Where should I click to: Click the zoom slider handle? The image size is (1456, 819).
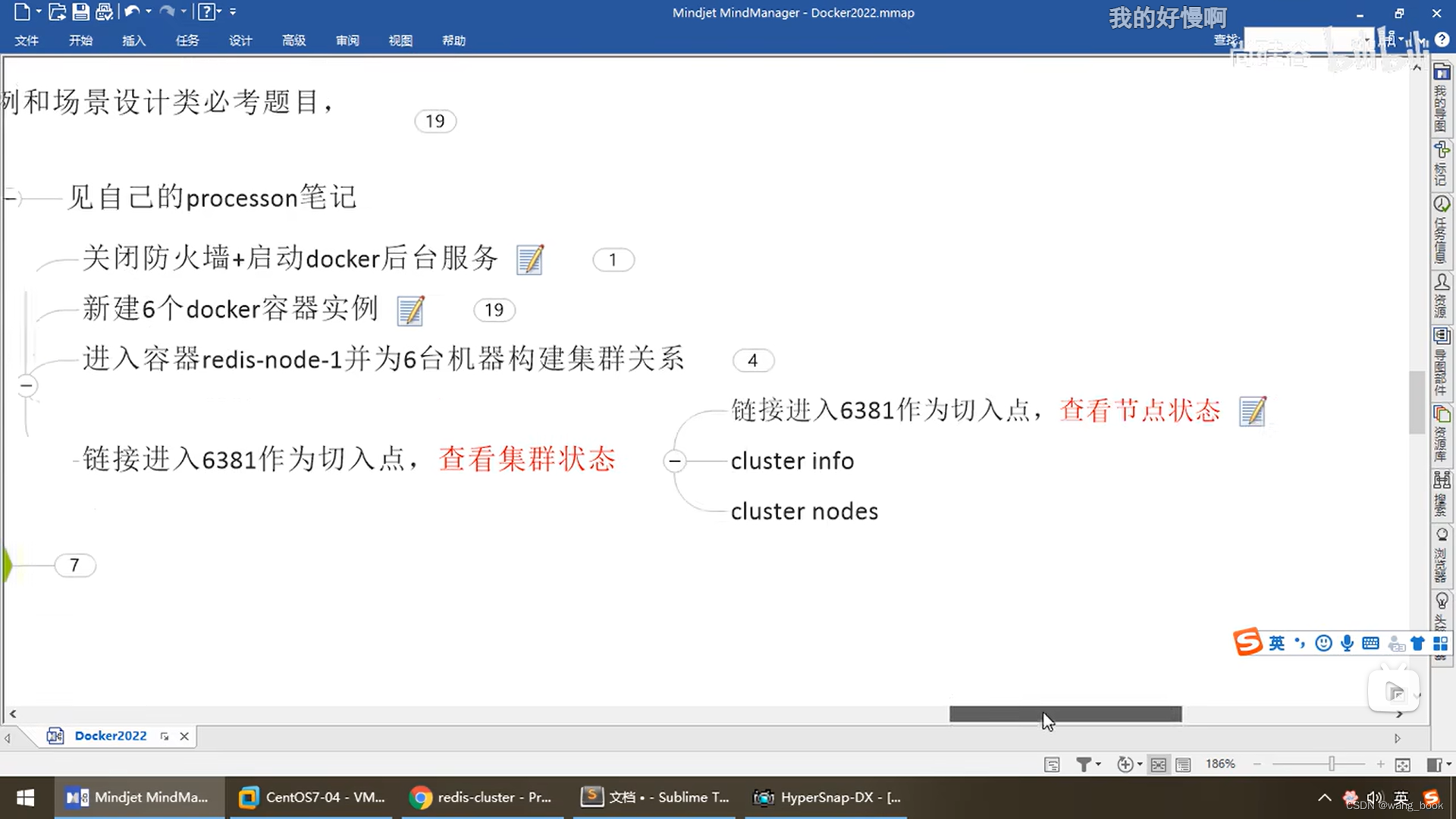tap(1331, 764)
